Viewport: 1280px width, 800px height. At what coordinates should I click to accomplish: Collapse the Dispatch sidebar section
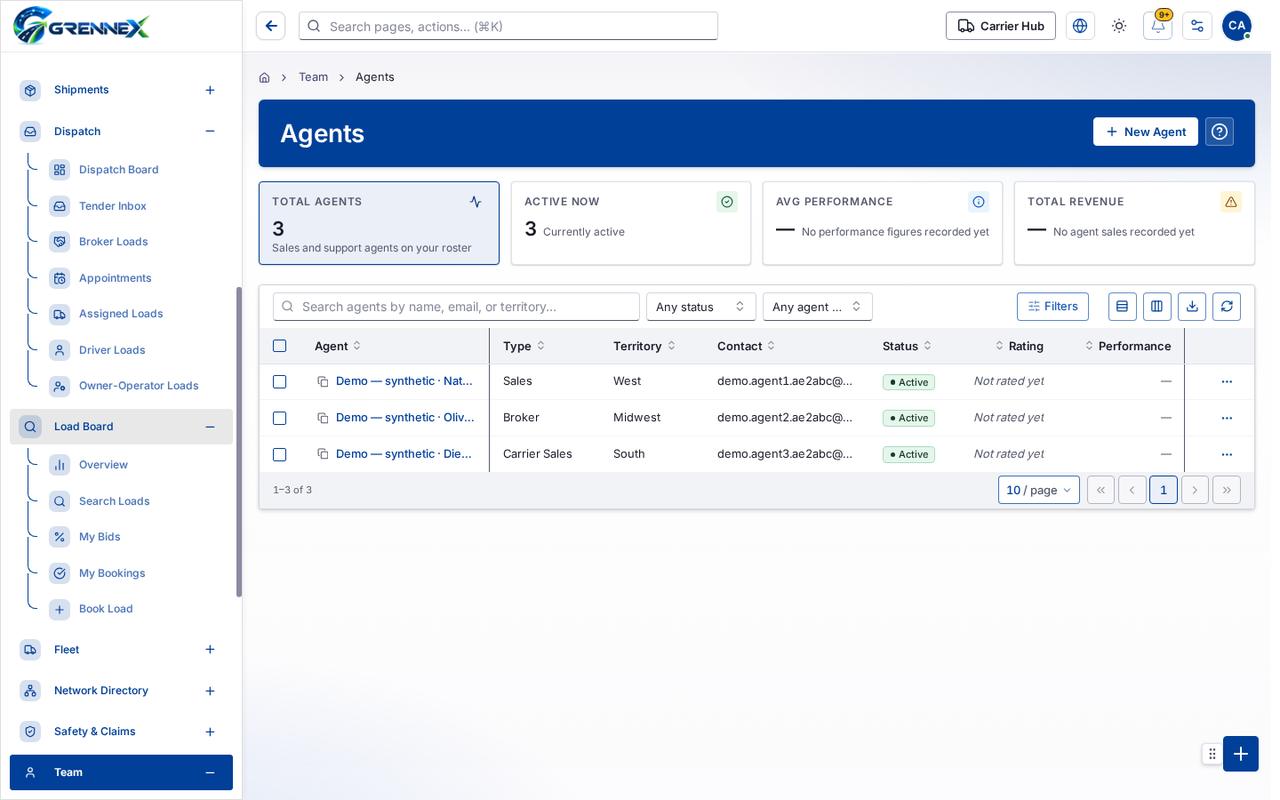point(210,131)
